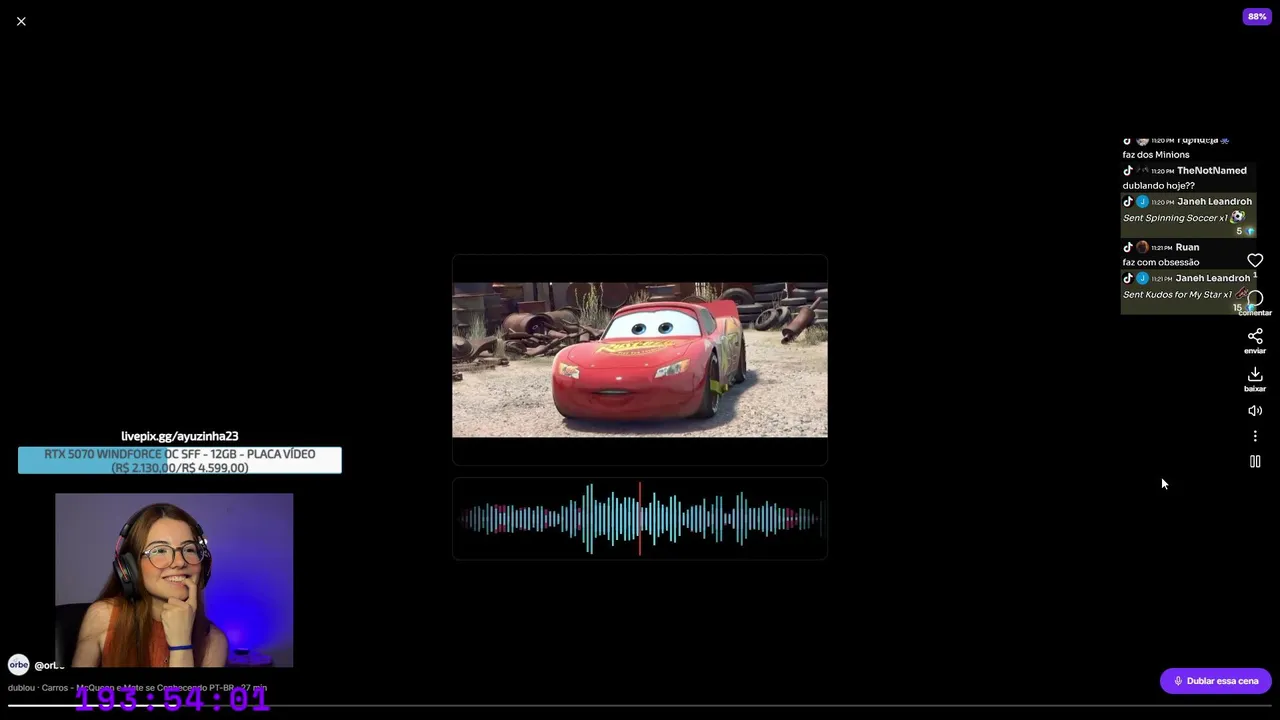Image resolution: width=1280 pixels, height=720 pixels.
Task: Click the Lightning McQueen video frame
Action: [x=640, y=360]
